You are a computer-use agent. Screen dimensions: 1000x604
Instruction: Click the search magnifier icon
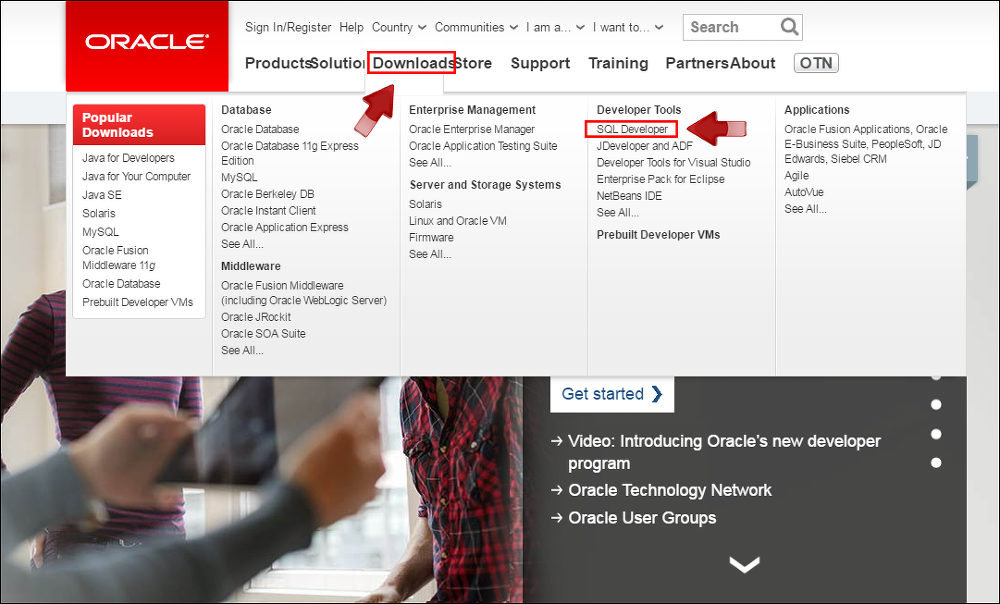[789, 27]
